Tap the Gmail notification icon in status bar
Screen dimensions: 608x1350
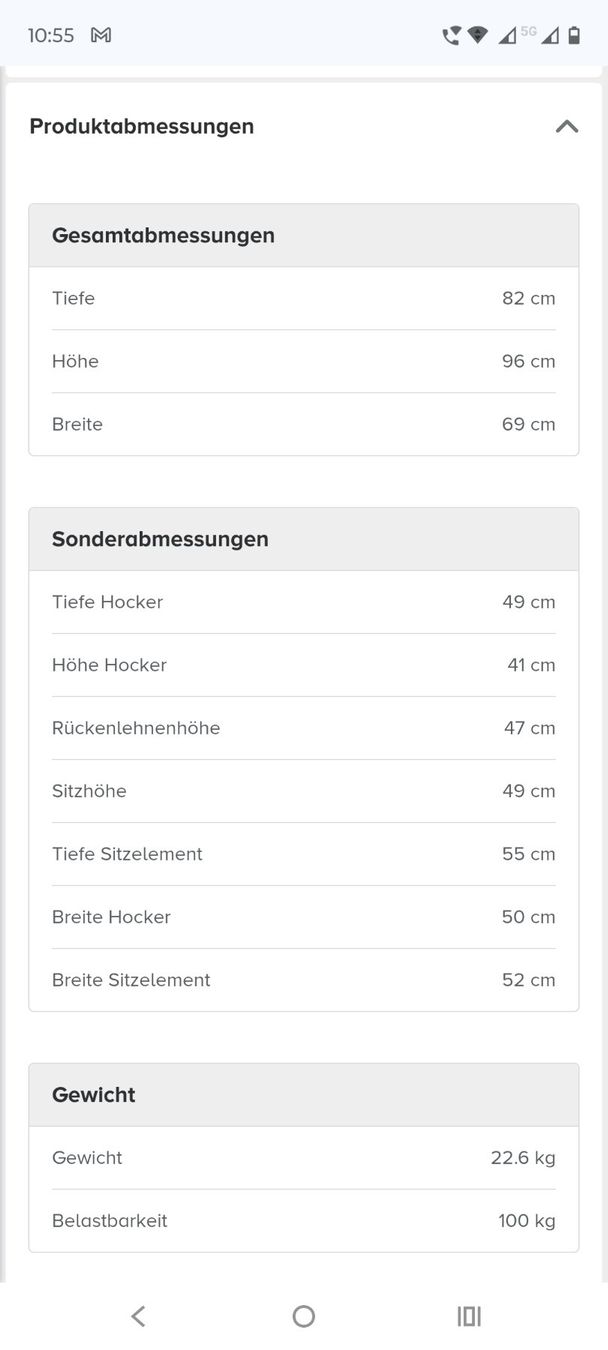[x=101, y=35]
